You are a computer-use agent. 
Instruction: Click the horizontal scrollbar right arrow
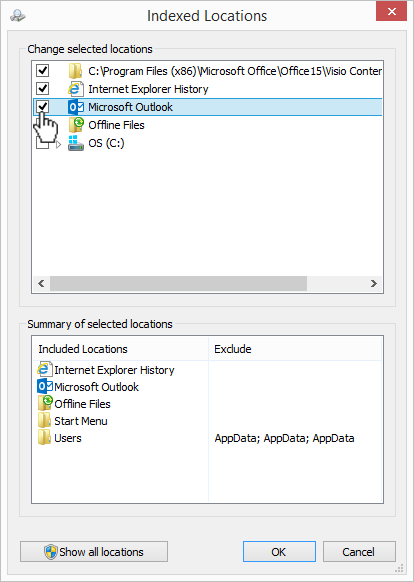374,284
